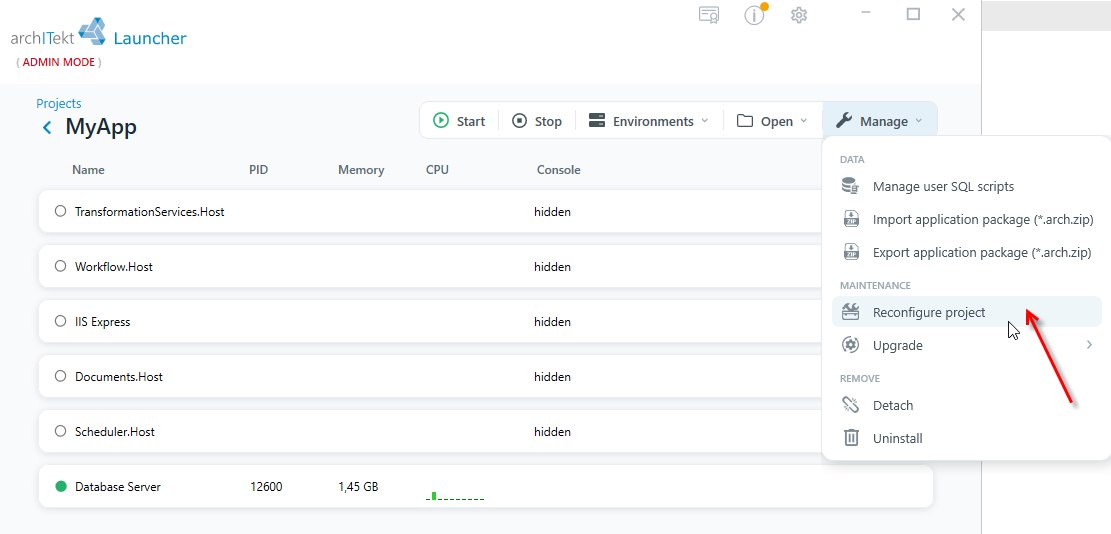
Task: Click PID value 12600
Action: tap(266, 487)
